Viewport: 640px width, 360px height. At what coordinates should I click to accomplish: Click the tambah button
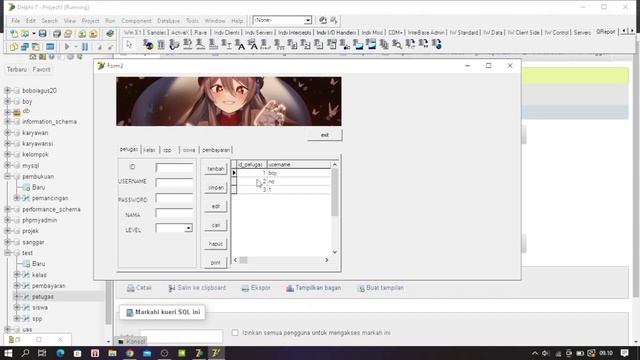216,169
